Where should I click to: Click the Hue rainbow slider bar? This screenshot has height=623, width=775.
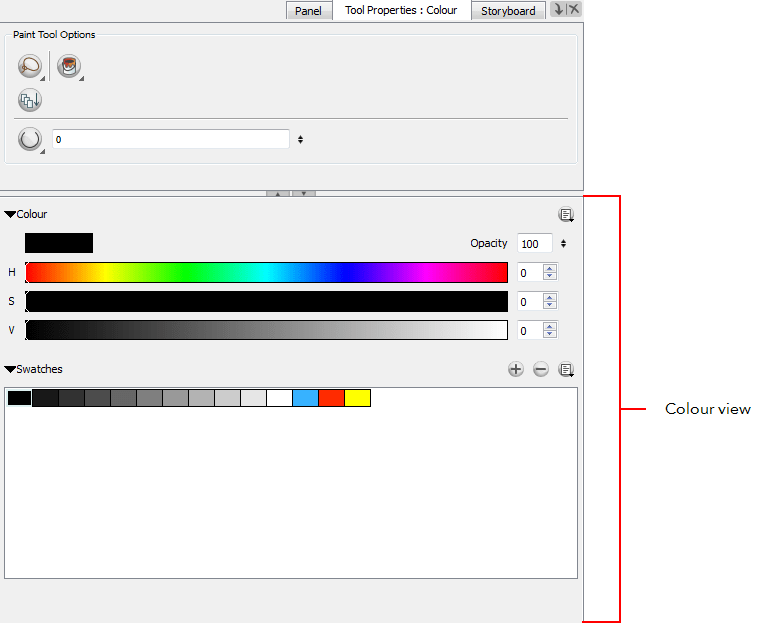click(x=266, y=272)
